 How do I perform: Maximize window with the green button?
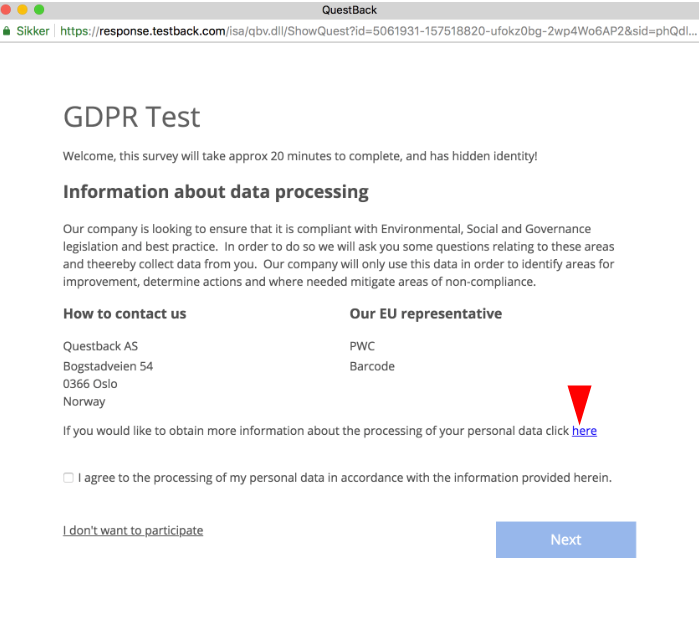(x=39, y=9)
